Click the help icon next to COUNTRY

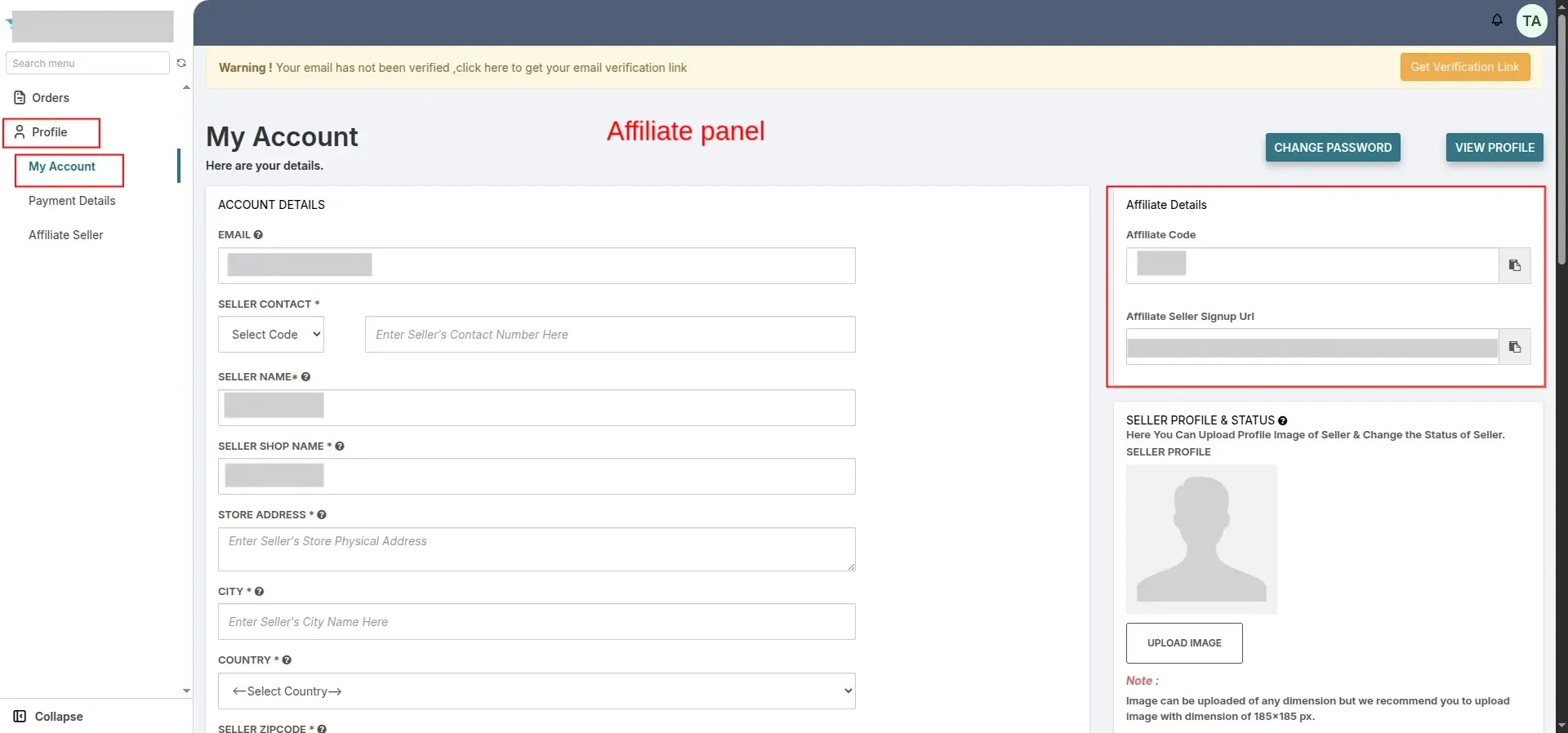(287, 660)
